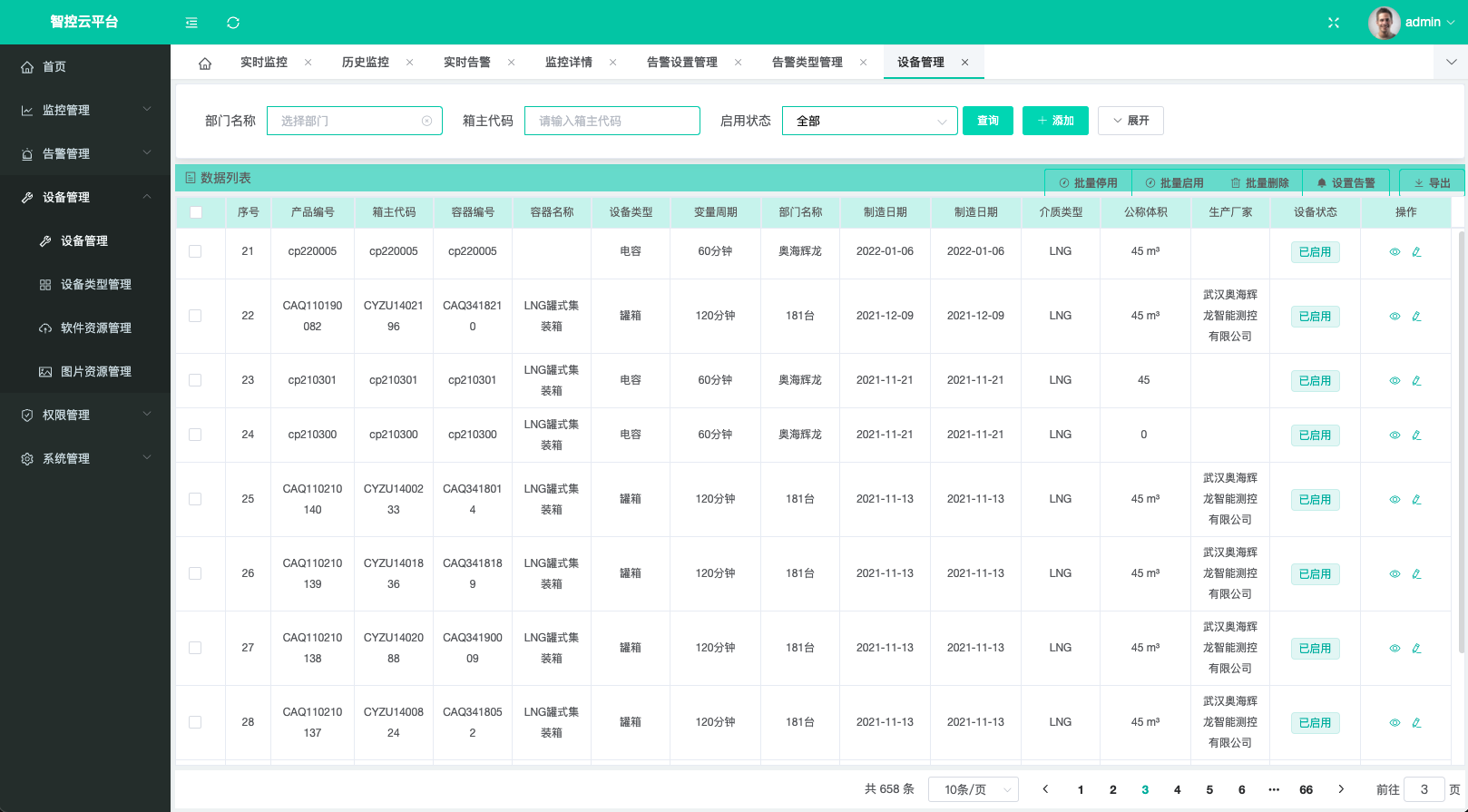This screenshot has height=812, width=1468.
Task: Tick the checkbox for row 25
Action: [195, 499]
